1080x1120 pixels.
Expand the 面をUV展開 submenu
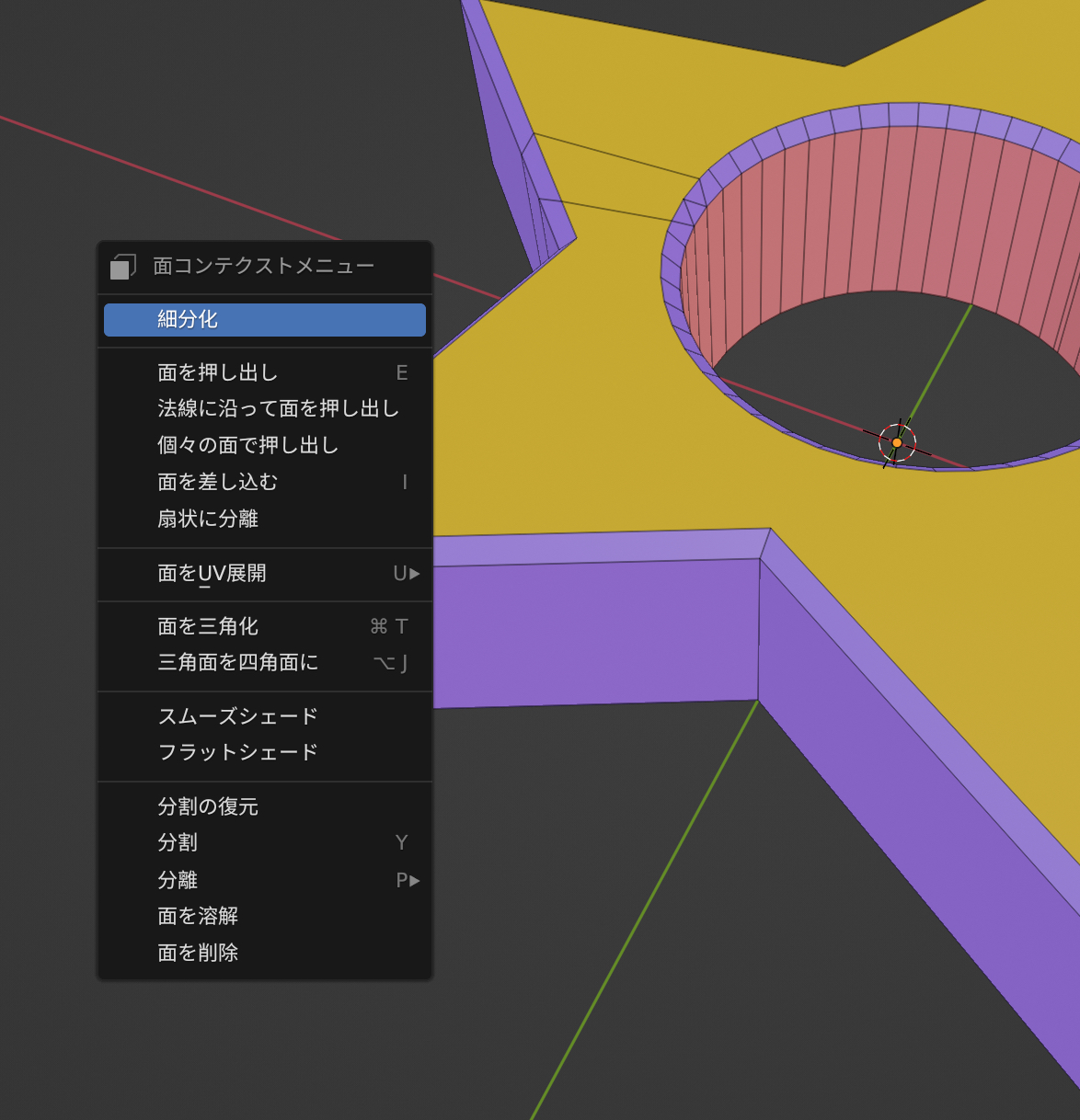264,574
